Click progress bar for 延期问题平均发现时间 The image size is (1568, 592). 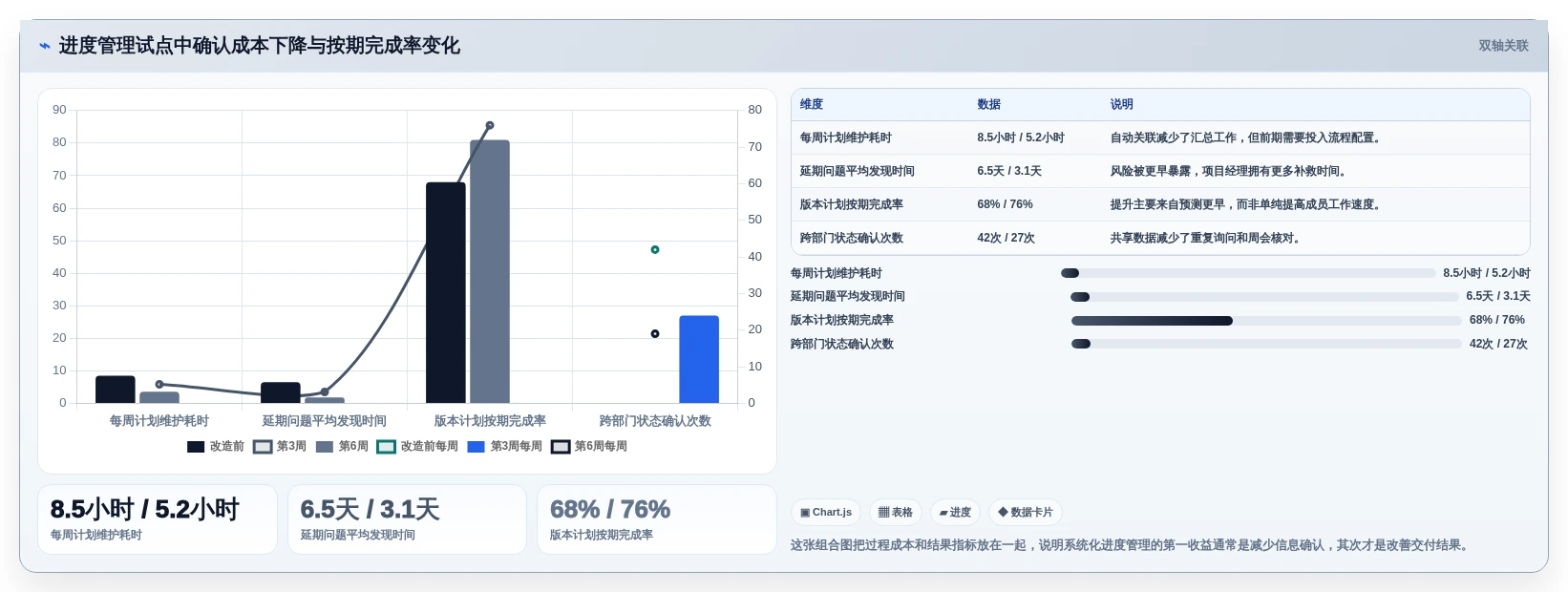click(1264, 297)
